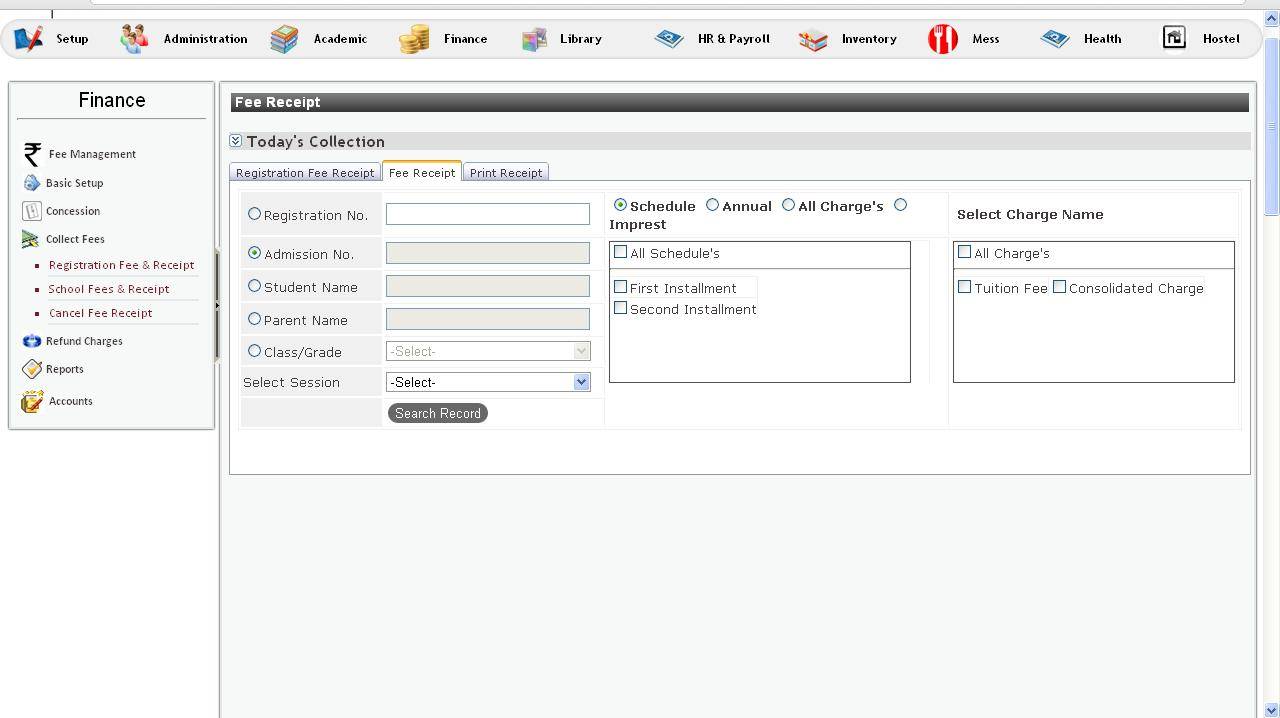Click the Reports sidebar icon
This screenshot has height=718, width=1280.
(x=32, y=369)
